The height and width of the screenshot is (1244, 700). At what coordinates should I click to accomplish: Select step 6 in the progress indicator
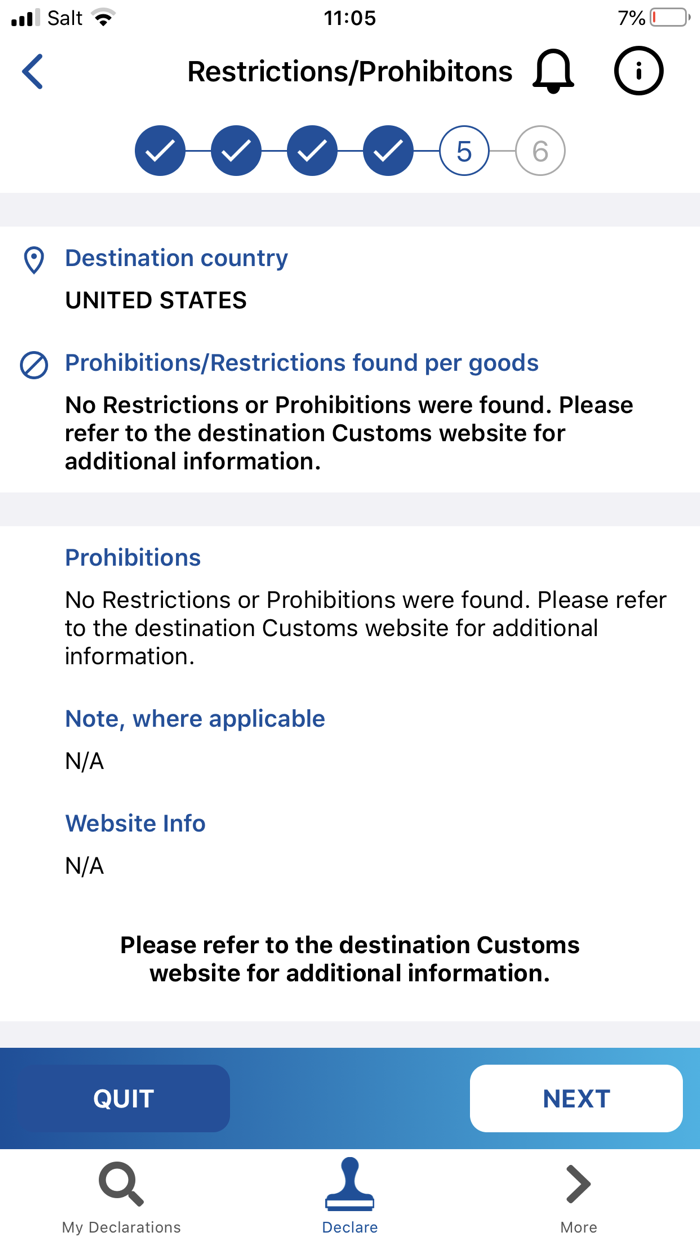[539, 150]
